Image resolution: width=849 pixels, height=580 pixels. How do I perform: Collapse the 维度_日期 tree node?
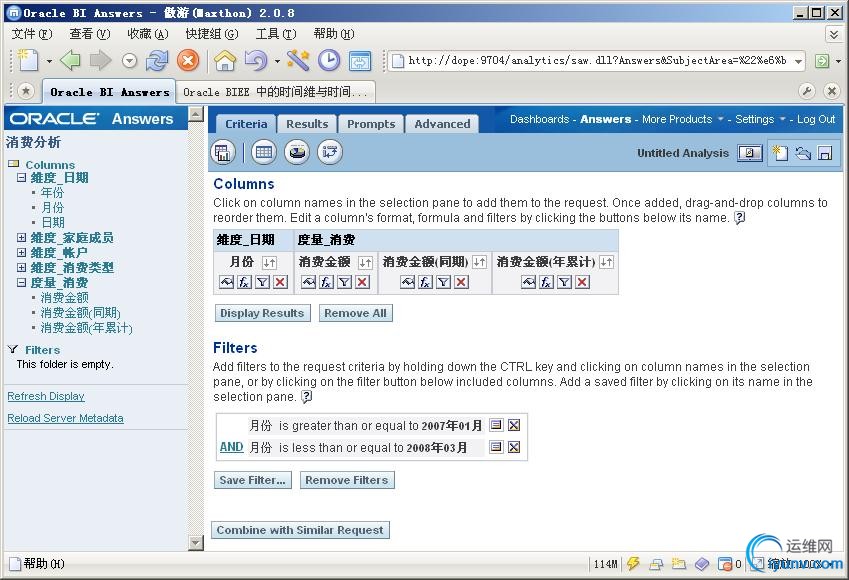(x=21, y=177)
